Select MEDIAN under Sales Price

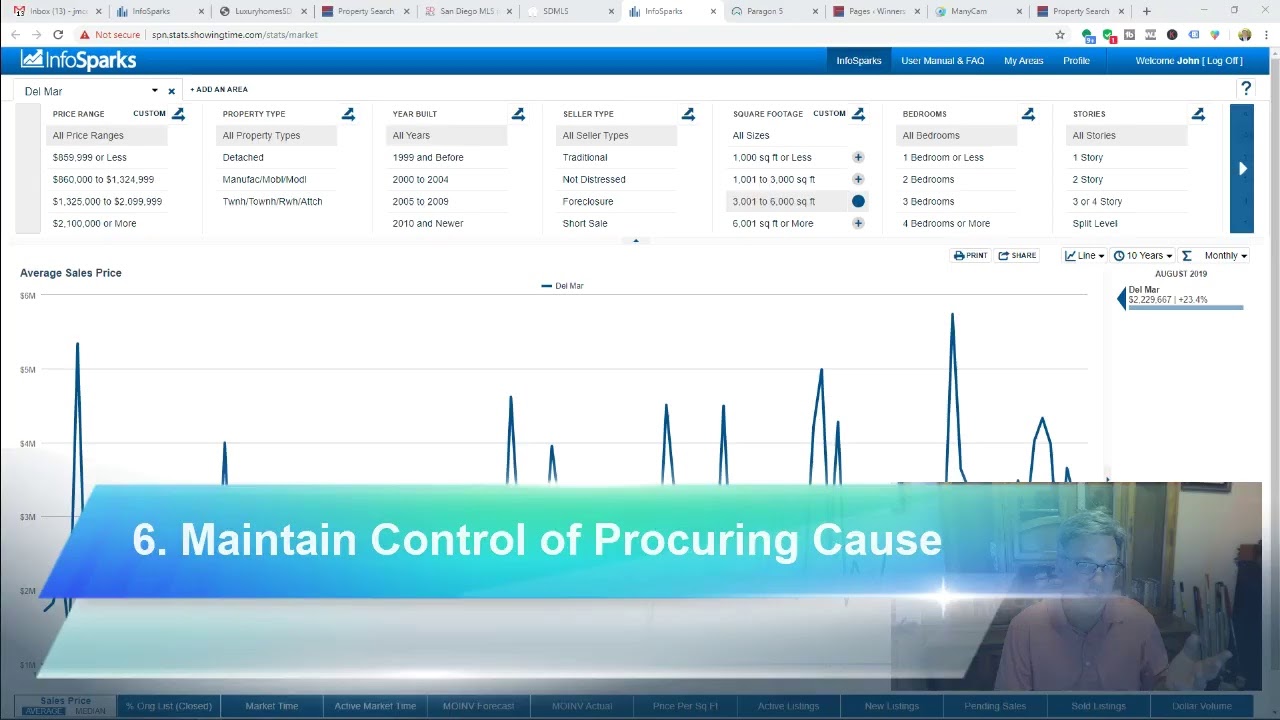tap(90, 711)
